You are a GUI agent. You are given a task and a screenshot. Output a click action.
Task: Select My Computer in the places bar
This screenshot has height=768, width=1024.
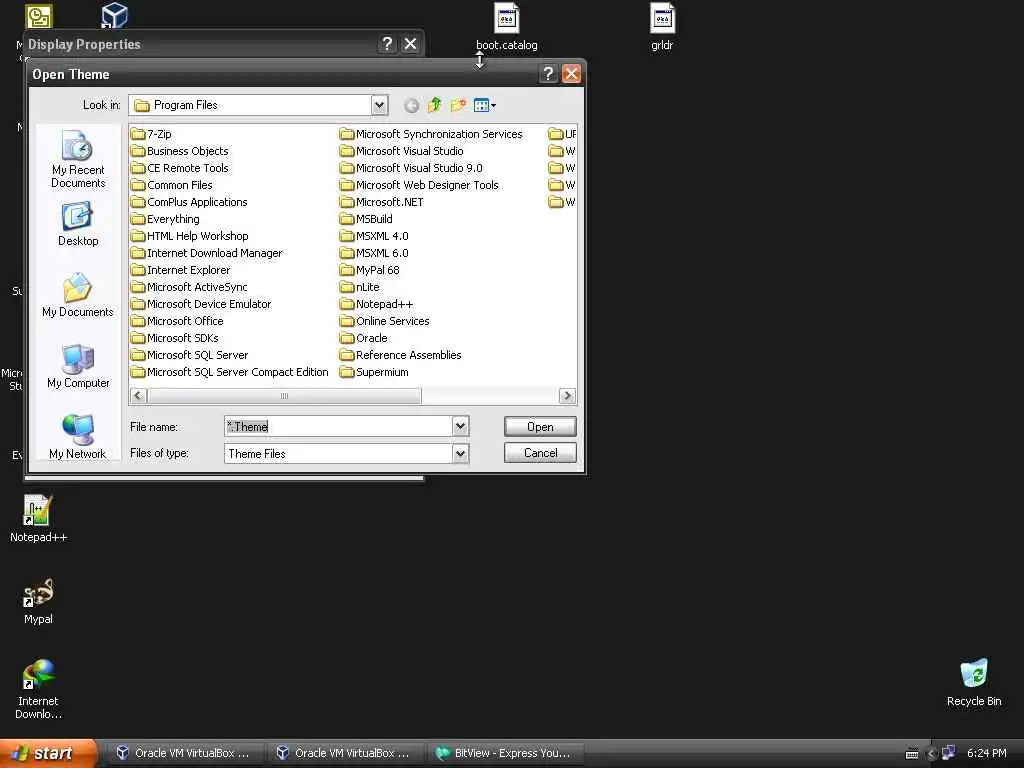pos(78,366)
